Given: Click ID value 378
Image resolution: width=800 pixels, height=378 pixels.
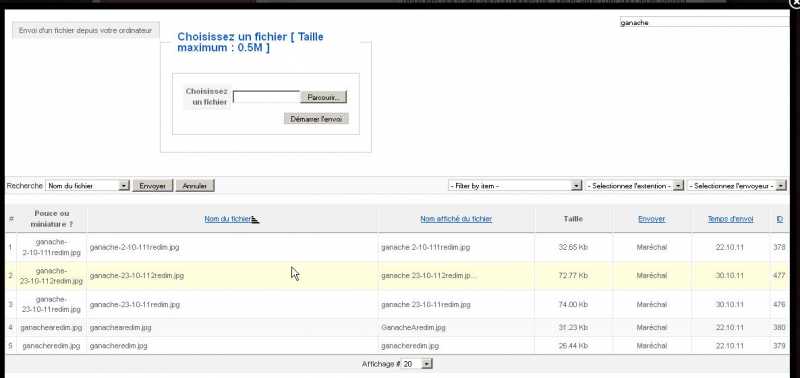Looking at the screenshot, I should (x=779, y=247).
